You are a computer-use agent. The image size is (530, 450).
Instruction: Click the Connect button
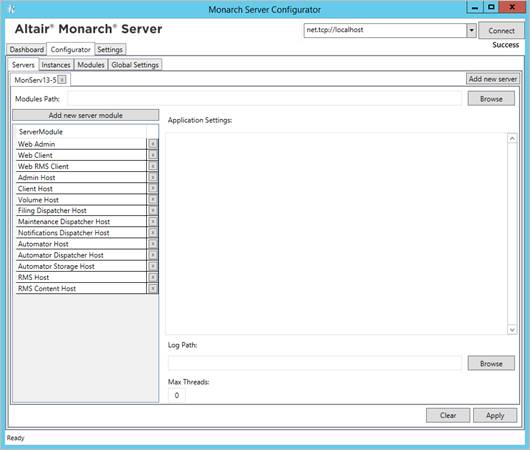501,31
